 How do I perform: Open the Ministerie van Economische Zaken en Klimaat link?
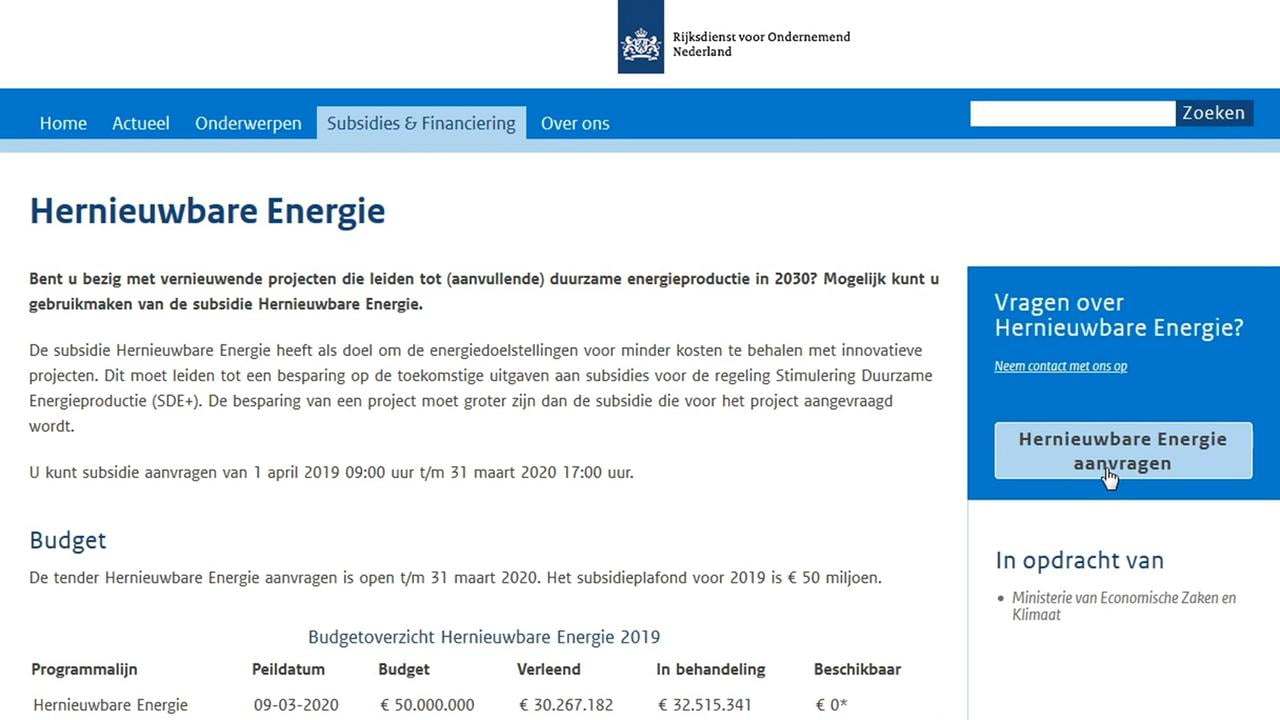pyautogui.click(x=1123, y=606)
